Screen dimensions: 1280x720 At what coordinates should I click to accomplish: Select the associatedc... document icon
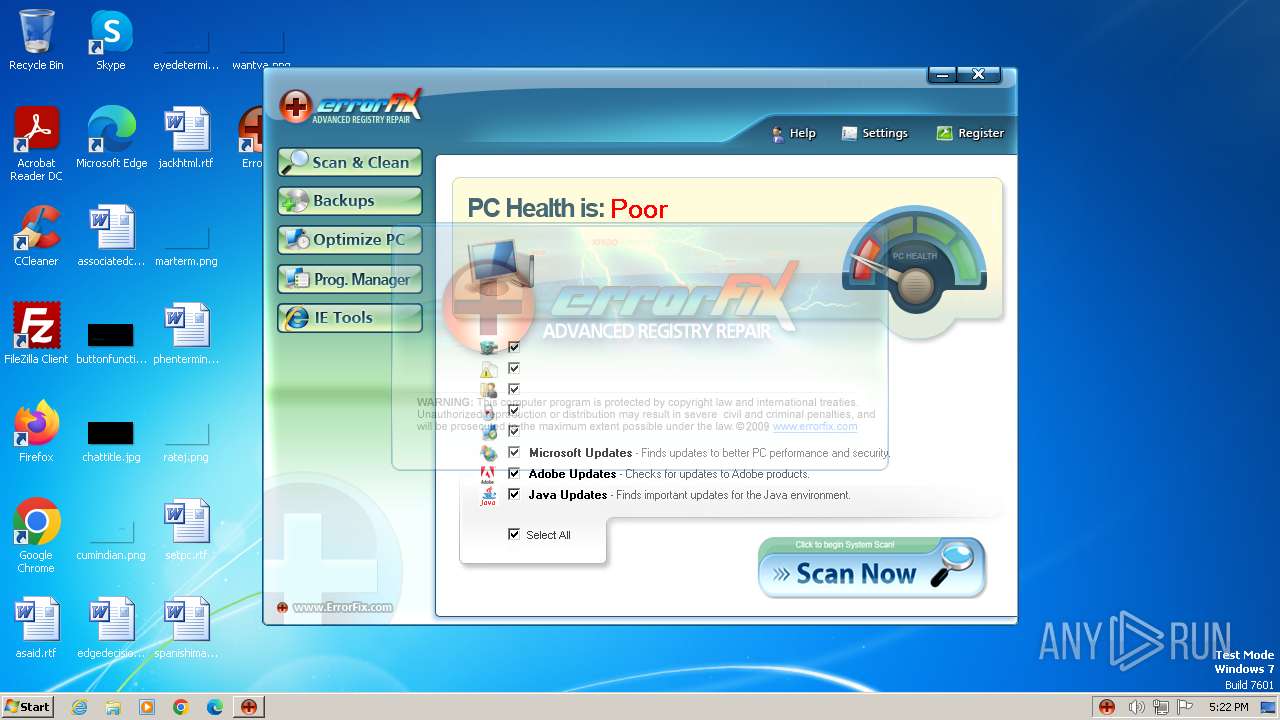(x=111, y=236)
